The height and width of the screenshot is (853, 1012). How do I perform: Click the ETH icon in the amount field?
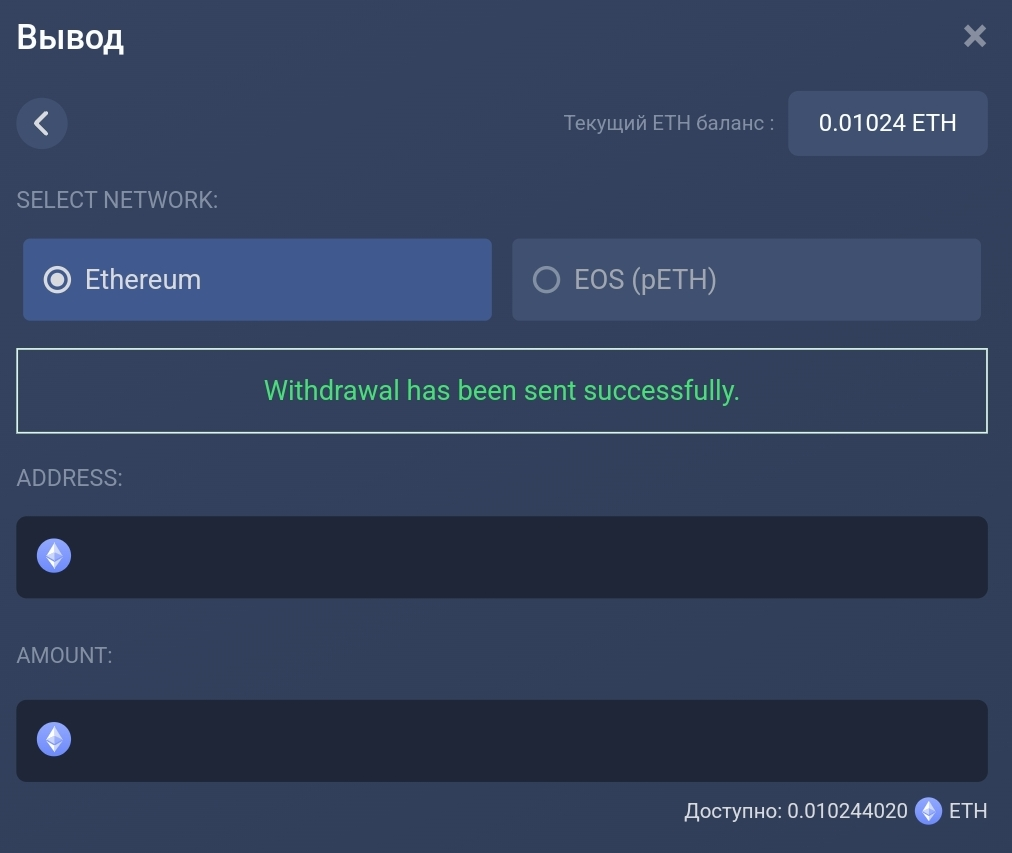[x=54, y=740]
